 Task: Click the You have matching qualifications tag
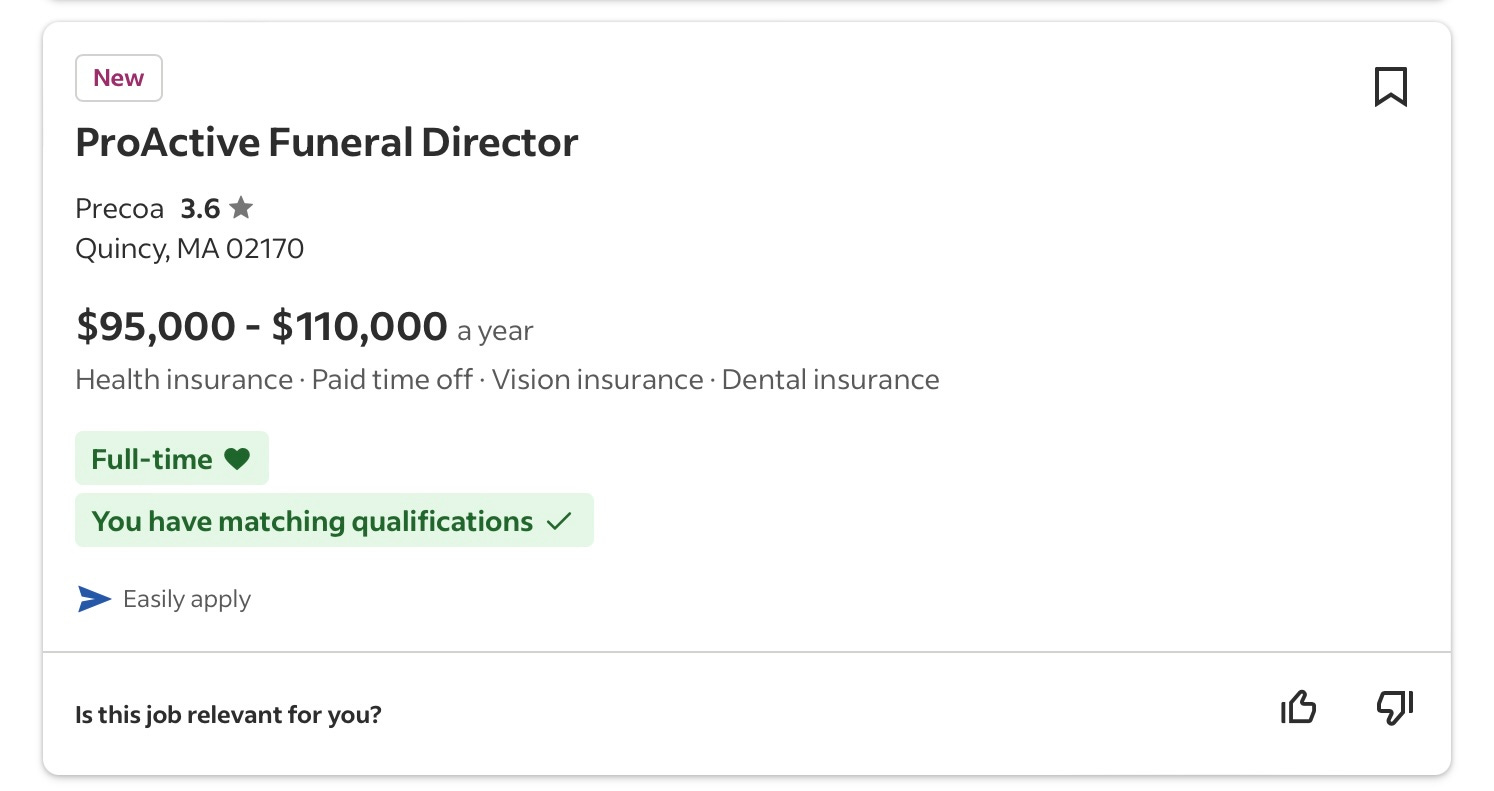point(334,520)
